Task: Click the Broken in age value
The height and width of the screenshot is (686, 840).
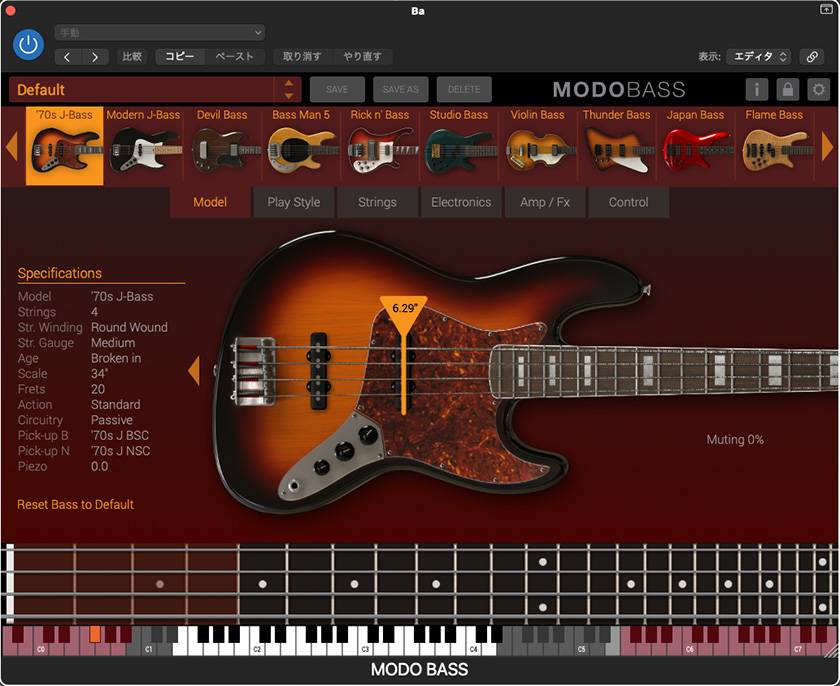Action: click(116, 358)
